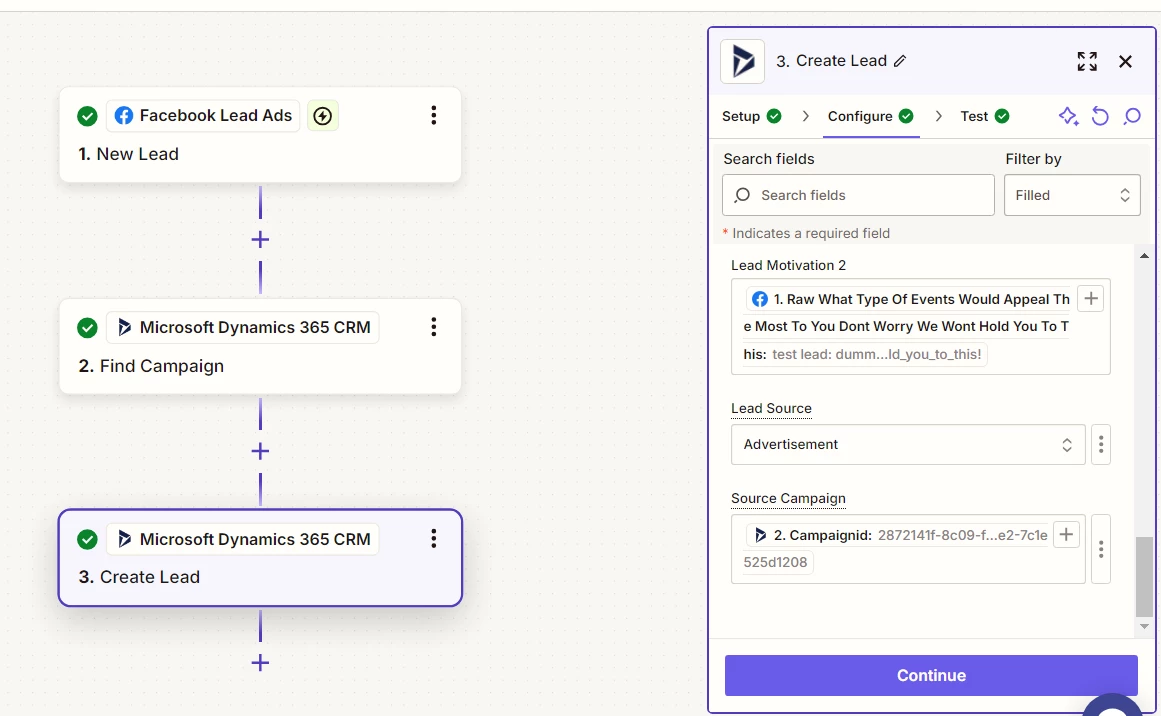Click the green check status on New Lead step
Screen dimensions: 1161x716
[x=87, y=116]
